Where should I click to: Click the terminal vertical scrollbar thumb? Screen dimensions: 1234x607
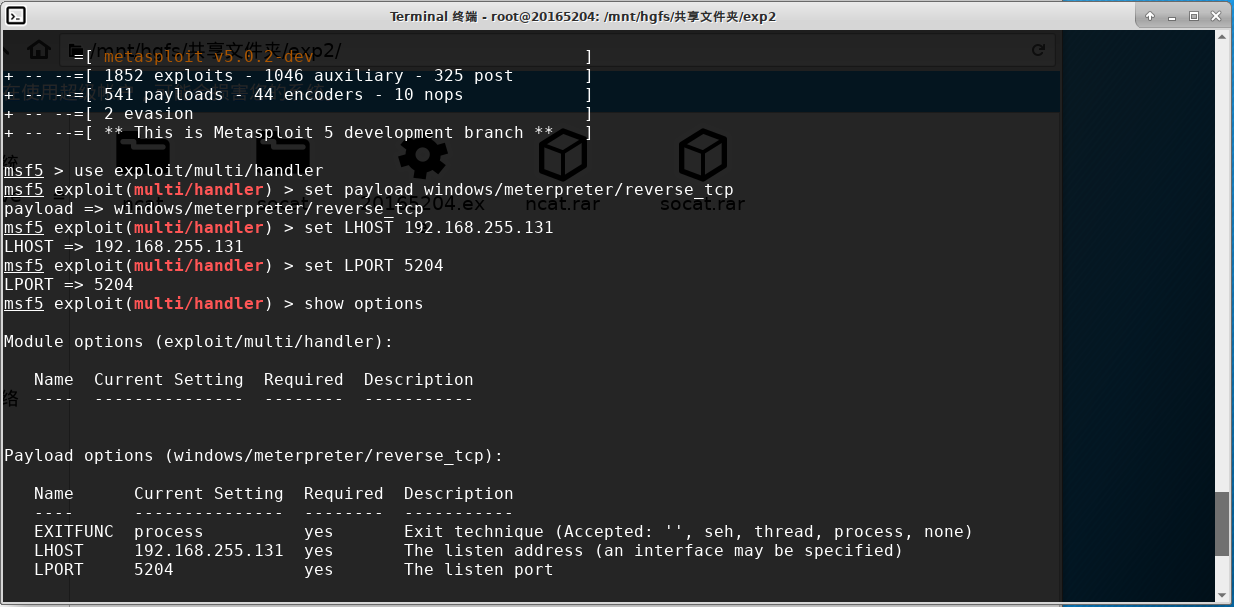click(1223, 524)
